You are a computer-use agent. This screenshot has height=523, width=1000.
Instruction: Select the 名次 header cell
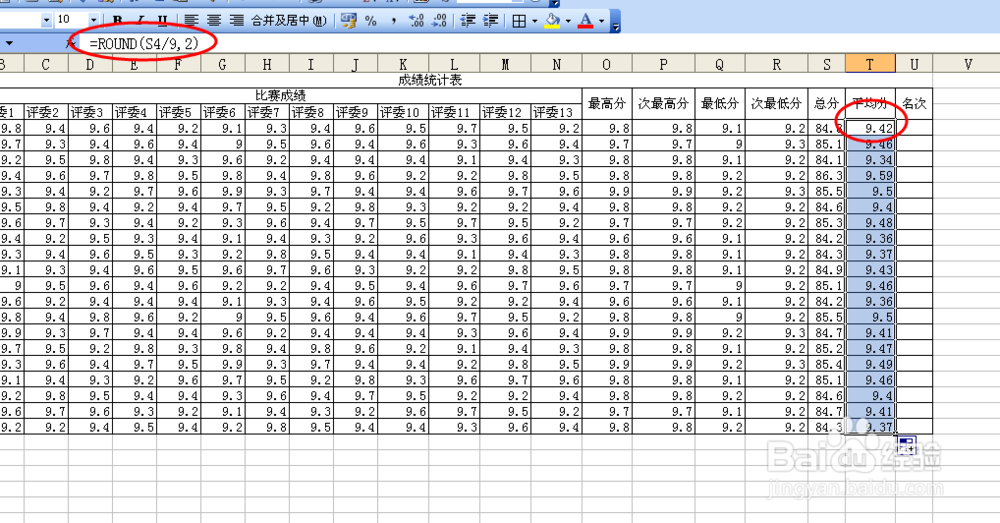[914, 103]
